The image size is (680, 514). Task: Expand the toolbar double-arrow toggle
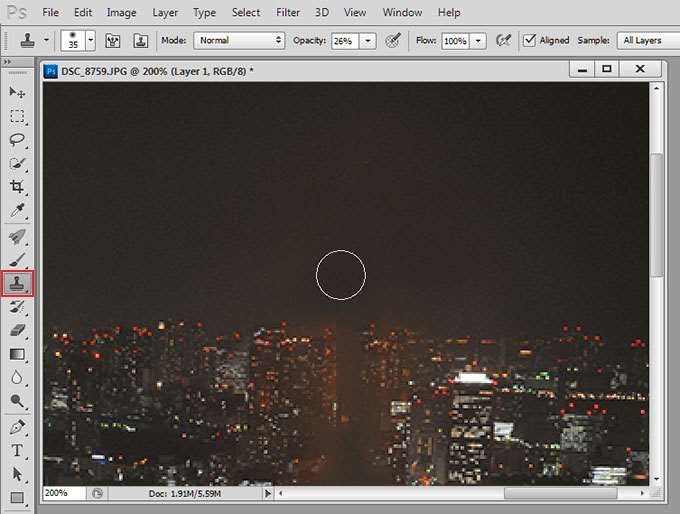click(7, 62)
